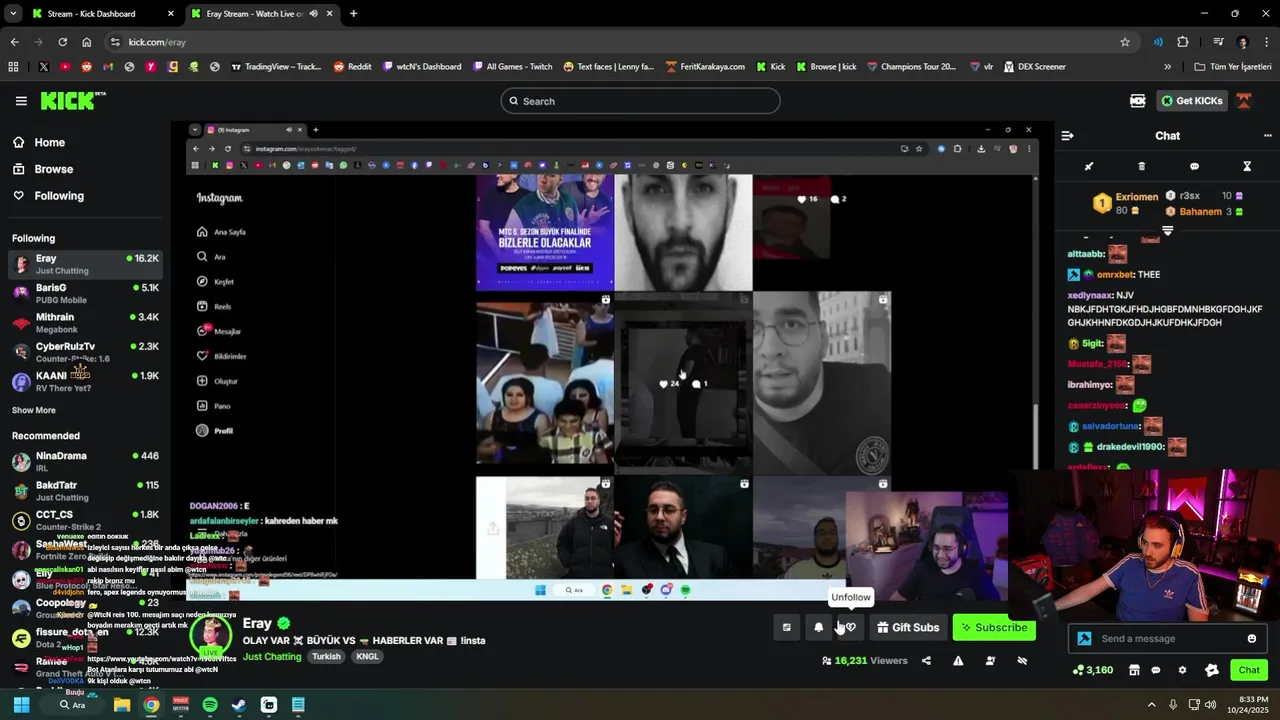Open Following in the sidebar

click(x=85, y=196)
